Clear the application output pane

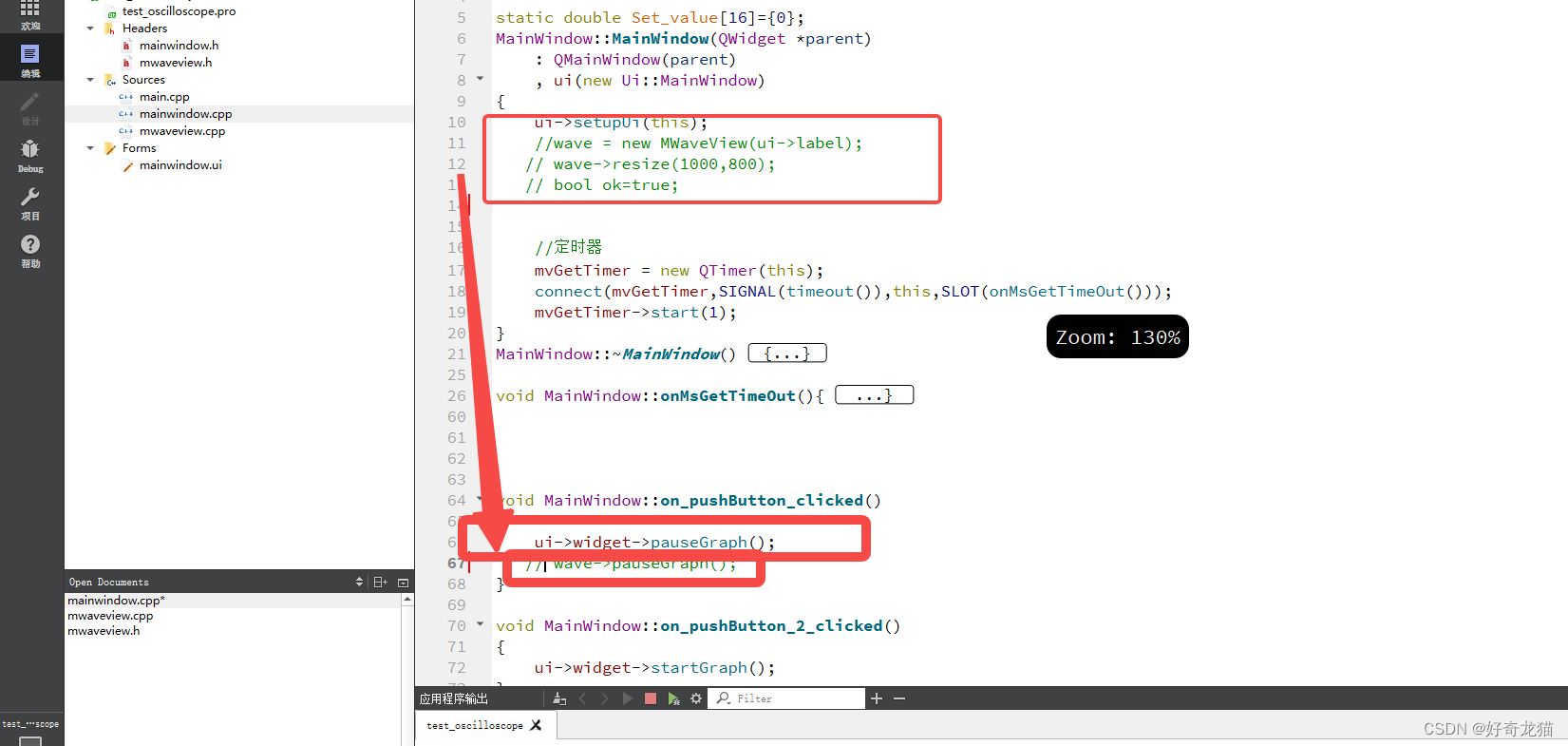point(559,698)
